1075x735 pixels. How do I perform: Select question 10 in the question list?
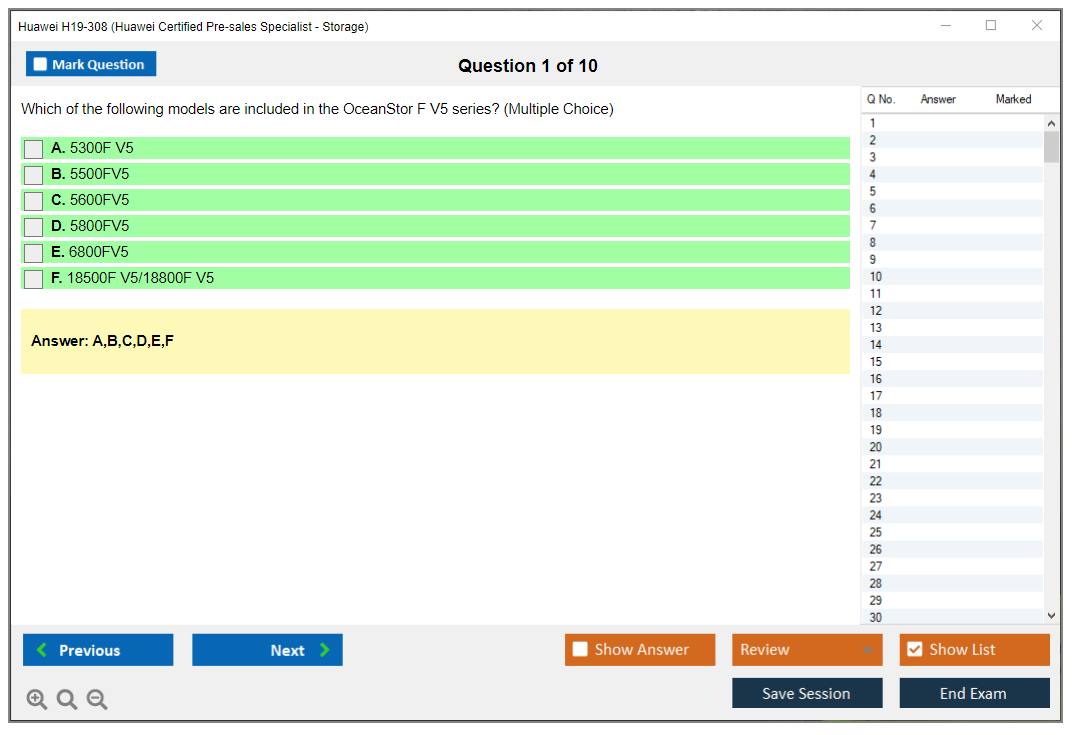[876, 277]
